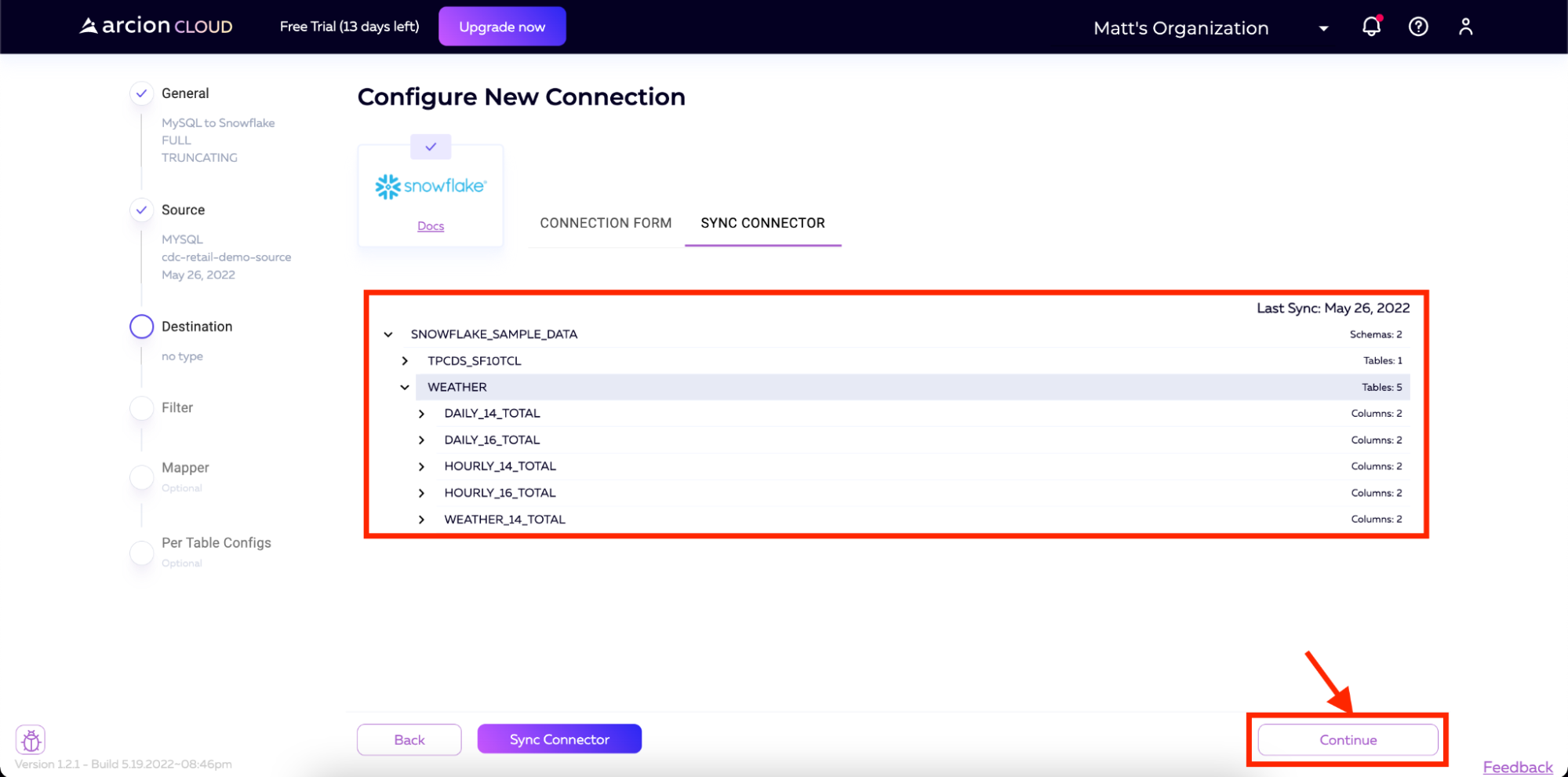Click the Free Trial (13 days left) text
The height and width of the screenshot is (777, 1568).
point(349,27)
